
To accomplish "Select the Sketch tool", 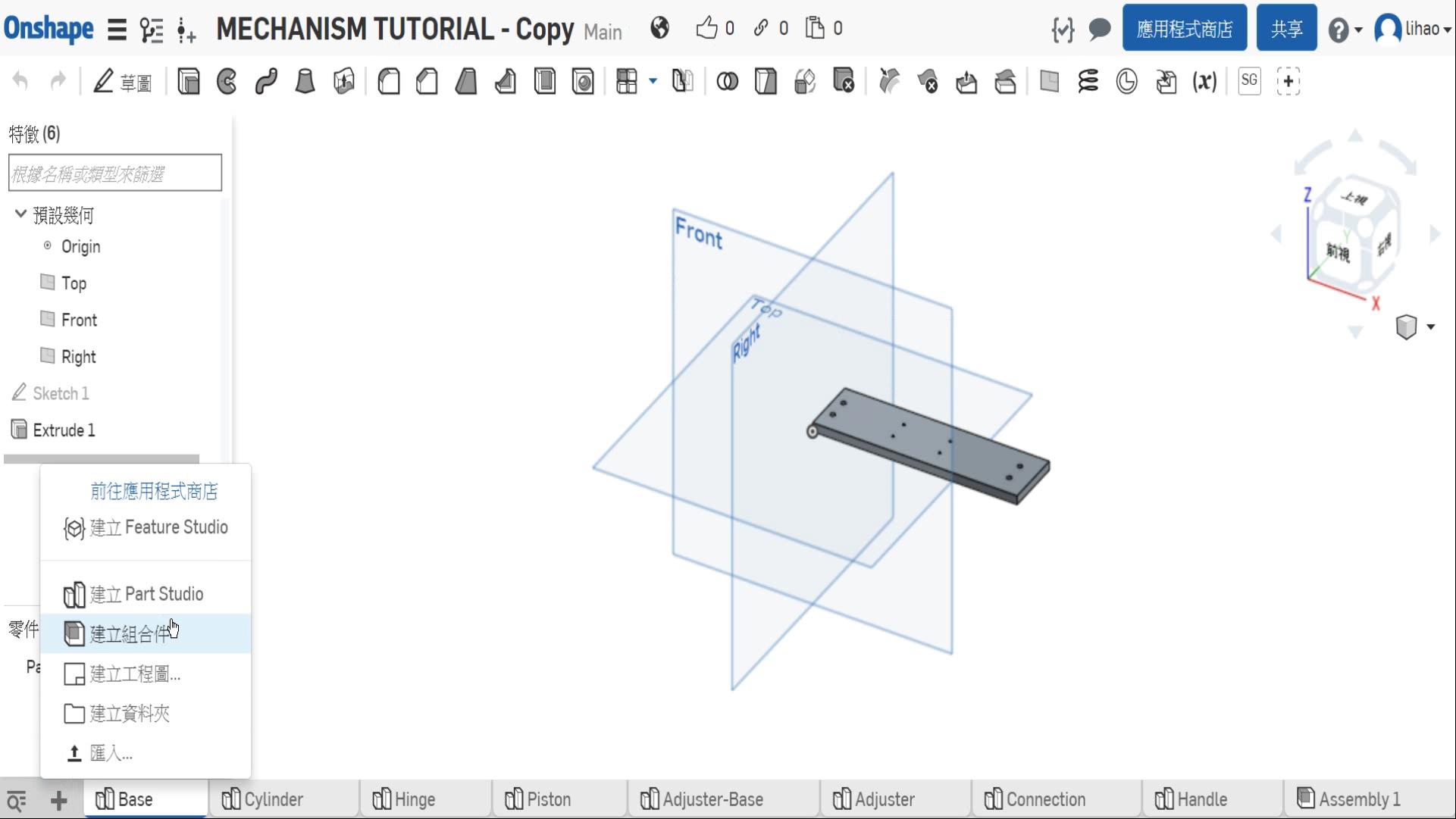I will 122,81.
